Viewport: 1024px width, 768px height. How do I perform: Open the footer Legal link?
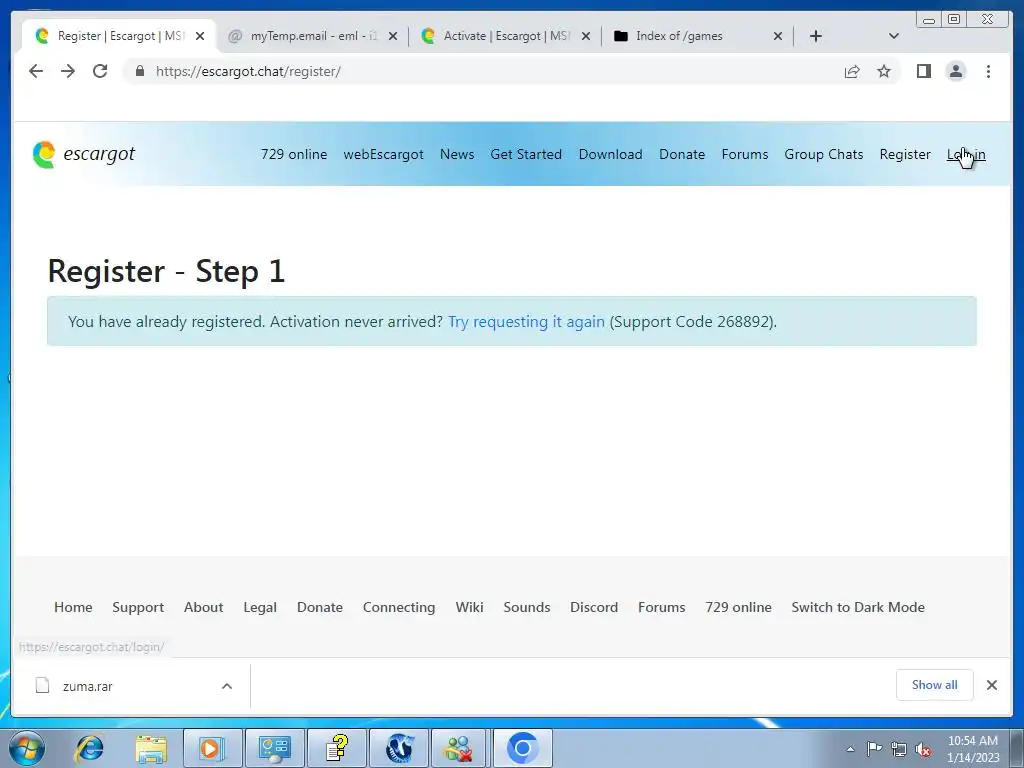tap(260, 607)
